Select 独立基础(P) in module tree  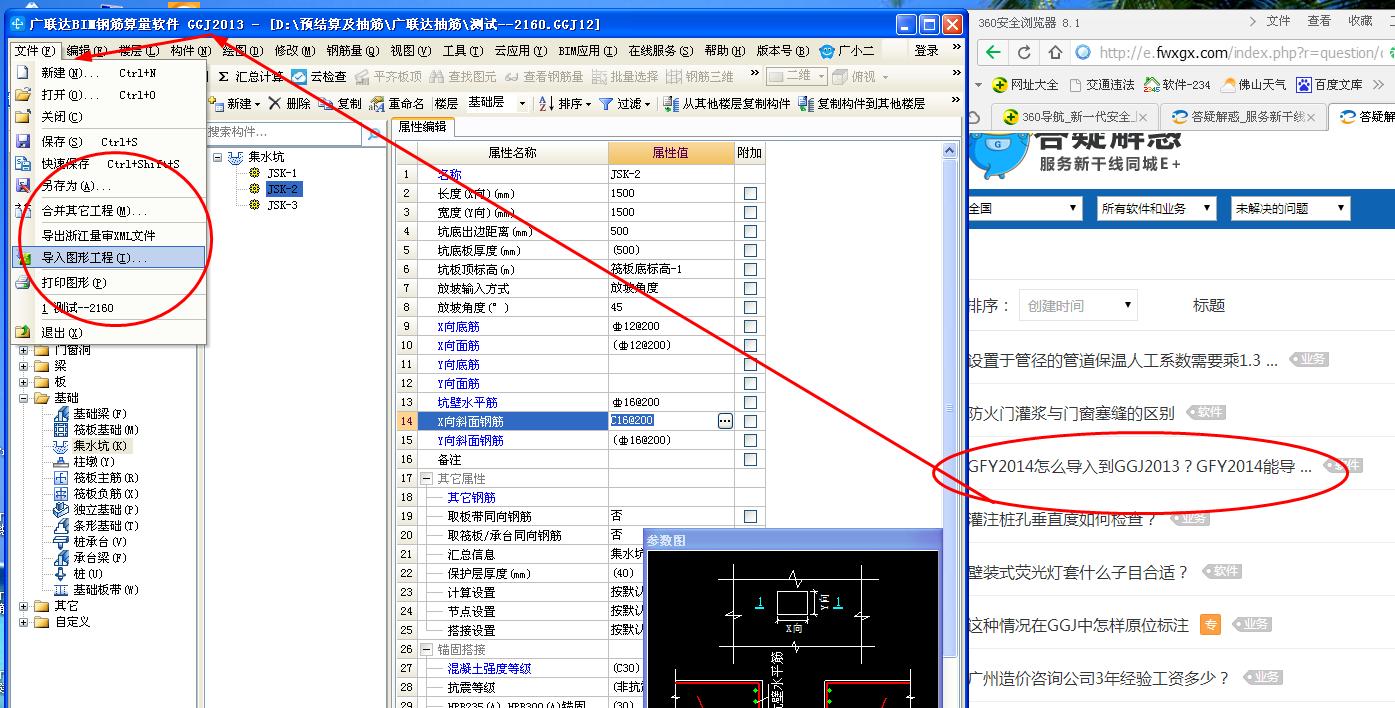click(x=106, y=510)
